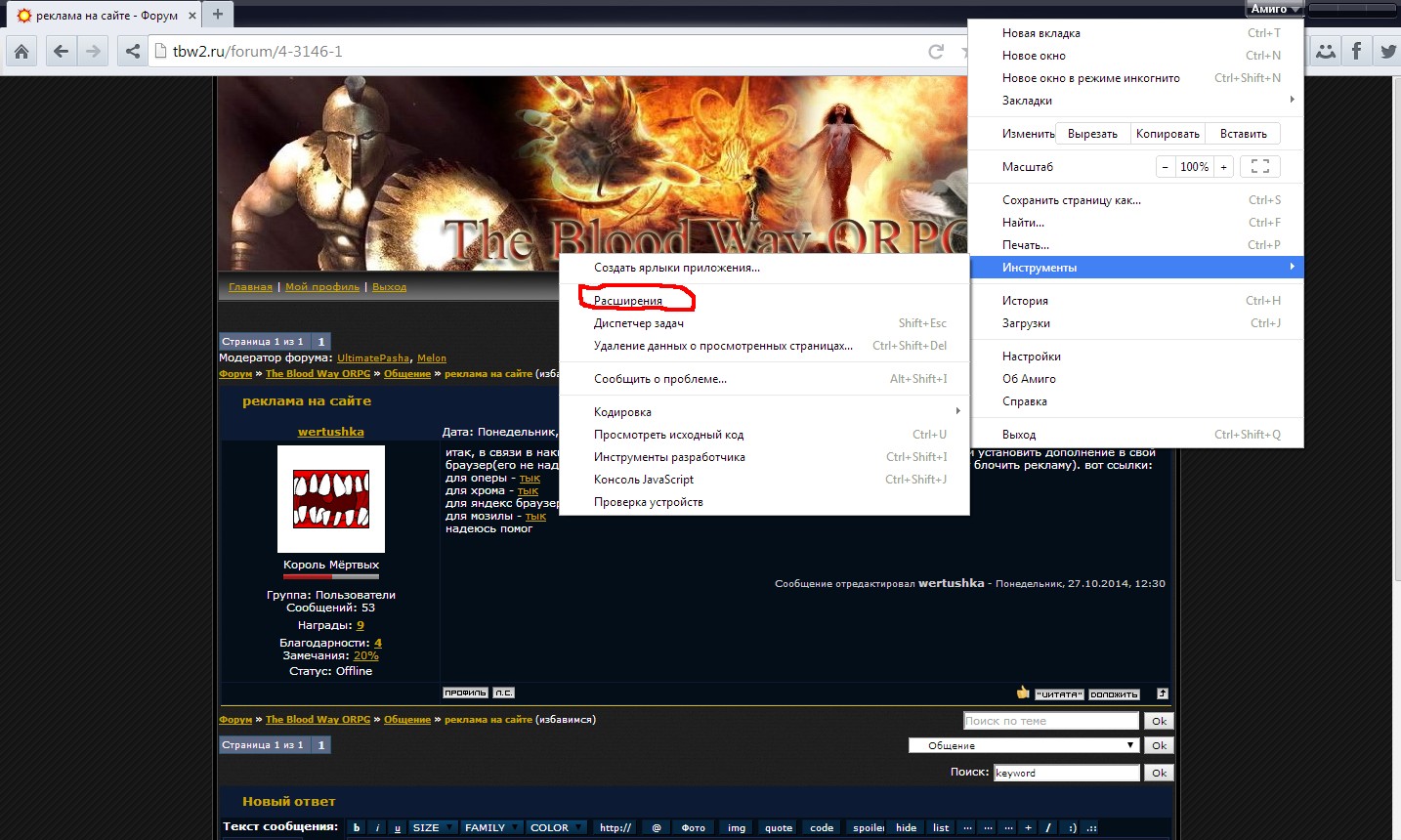
Task: Insert an image with the editor's img button
Action: tap(737, 827)
